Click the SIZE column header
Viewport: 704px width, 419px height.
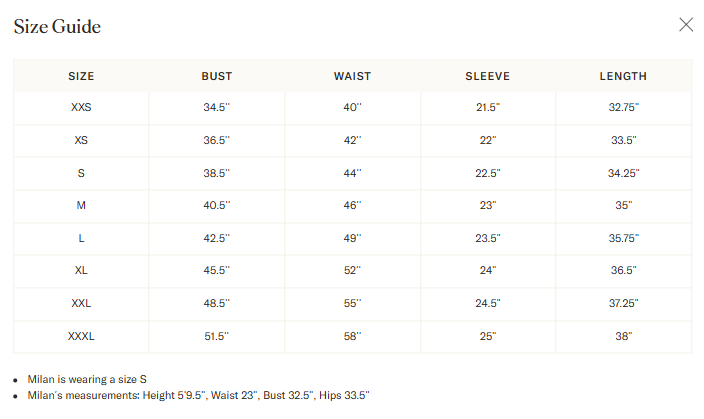81,76
